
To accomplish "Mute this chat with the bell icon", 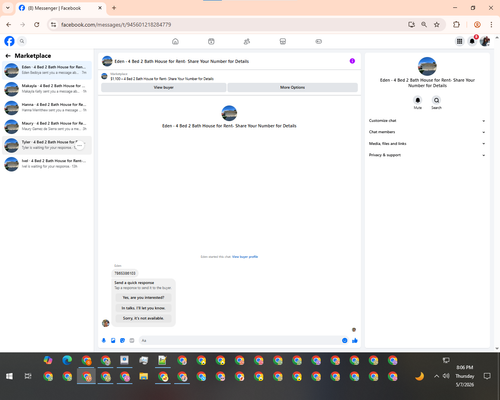I will click(x=418, y=100).
